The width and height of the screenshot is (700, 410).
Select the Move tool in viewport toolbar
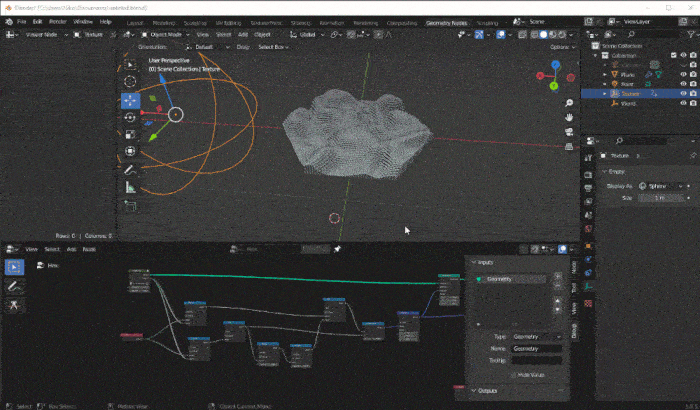coord(131,100)
